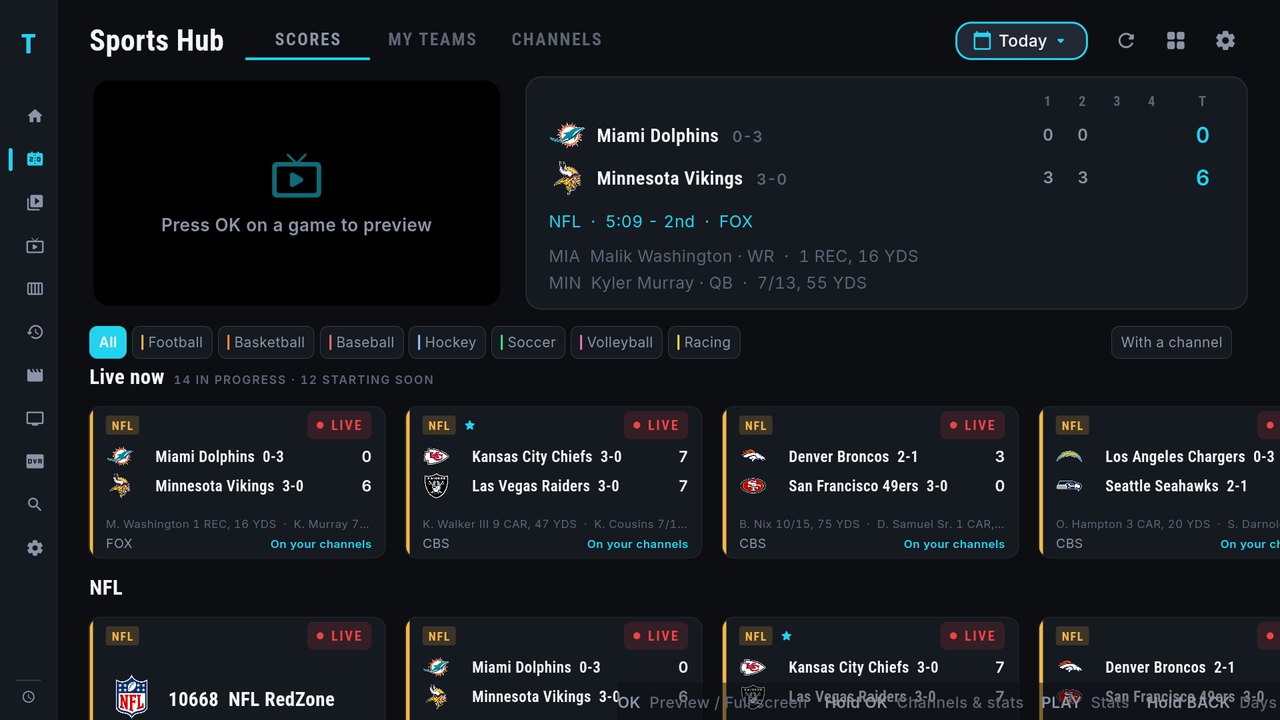Click the T app logo
This screenshot has height=720, width=1280.
point(28,44)
